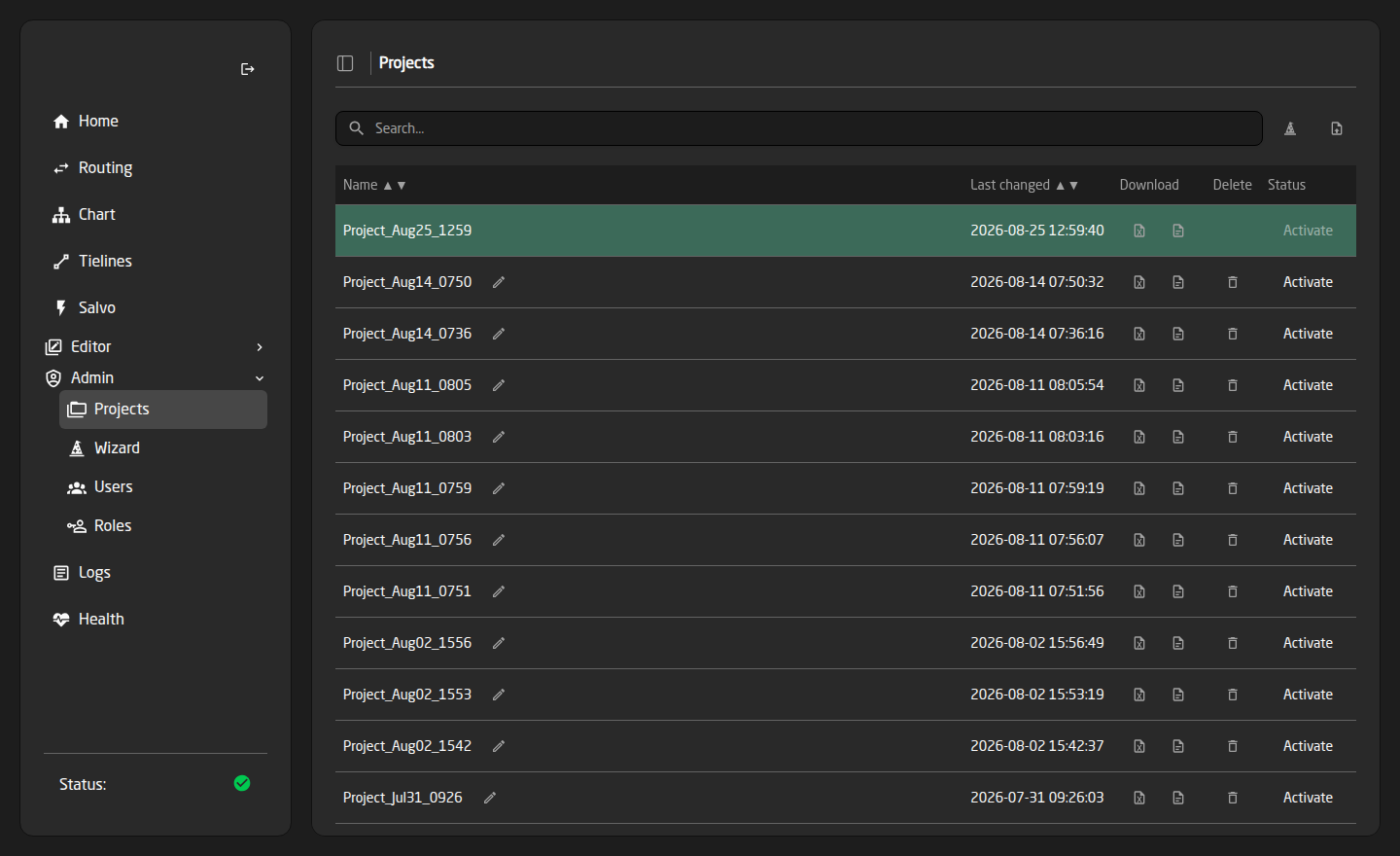
Task: Download document file for Project_Aug02_1556
Action: [x=1178, y=643]
